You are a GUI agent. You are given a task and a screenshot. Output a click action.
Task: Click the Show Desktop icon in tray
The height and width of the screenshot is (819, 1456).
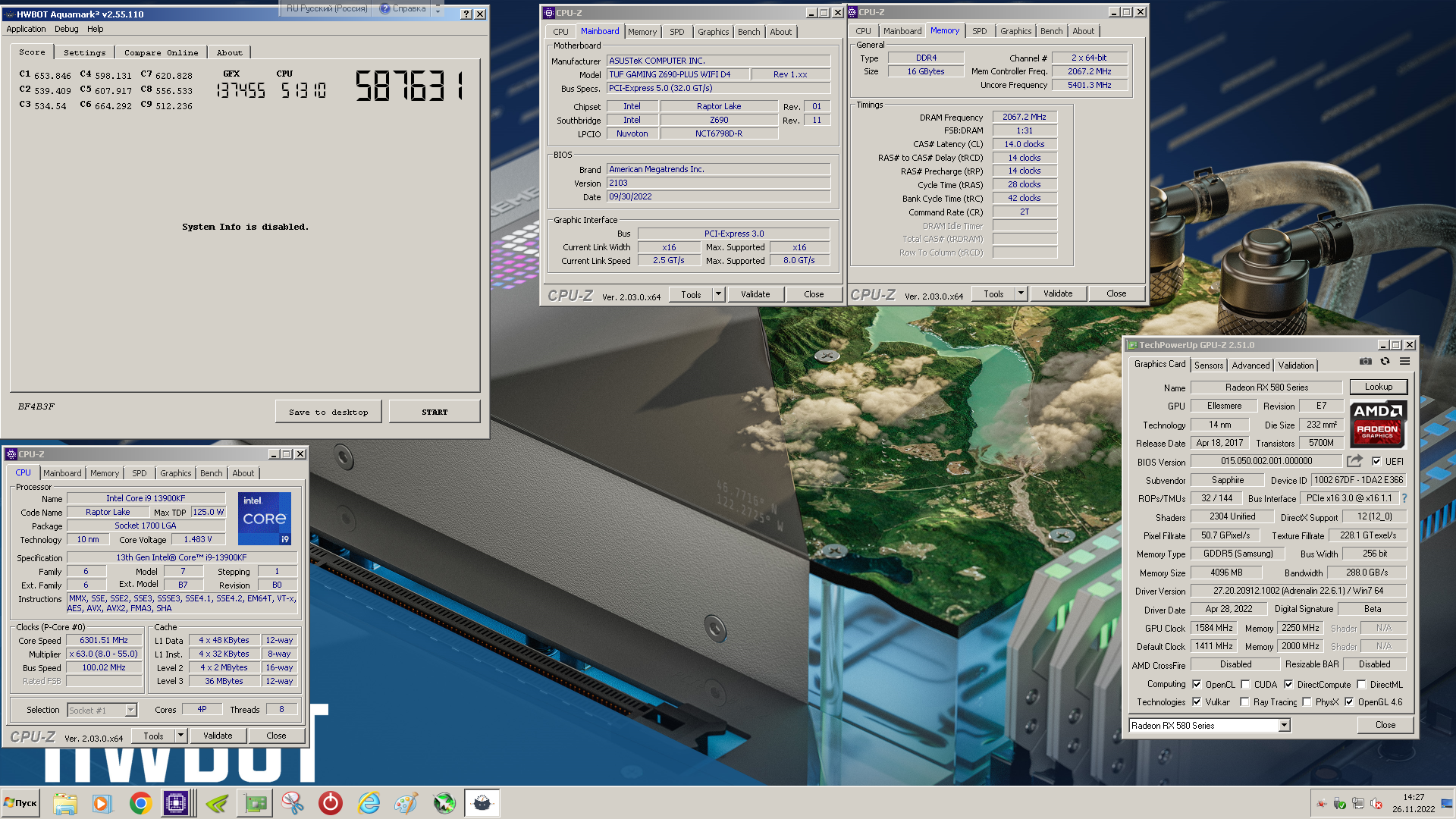[1447, 803]
